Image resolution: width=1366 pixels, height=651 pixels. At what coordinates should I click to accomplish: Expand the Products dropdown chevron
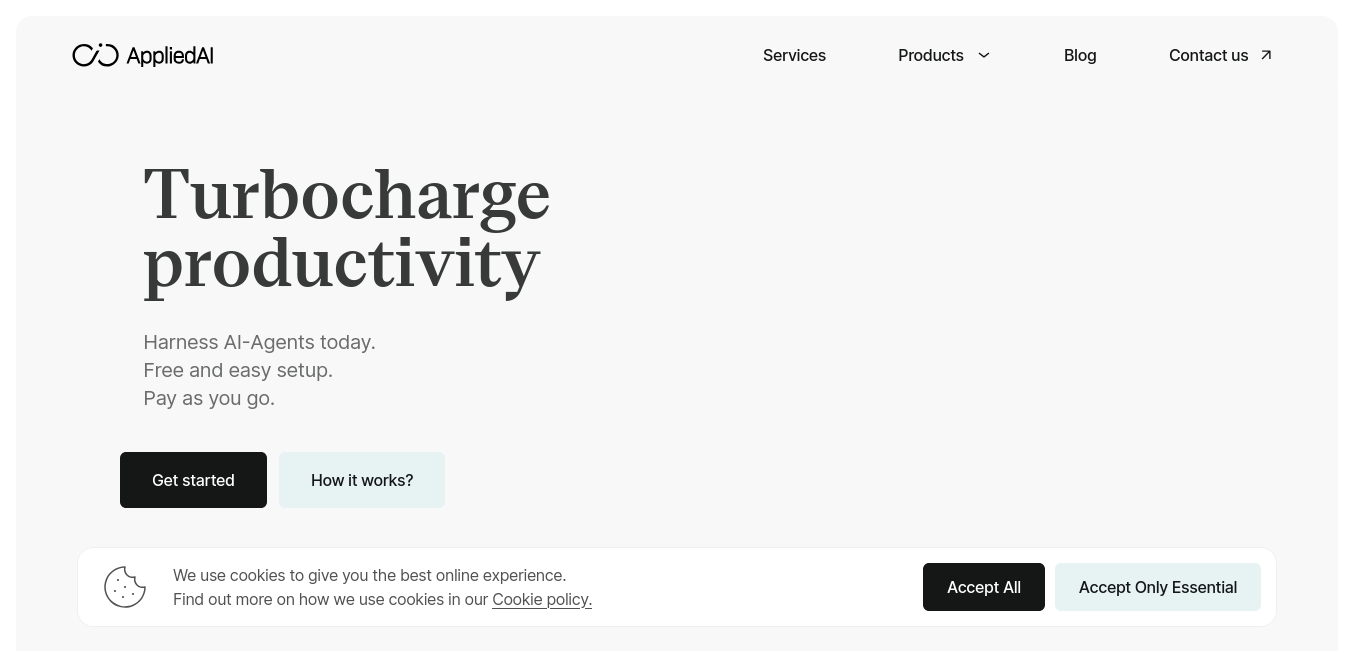click(984, 55)
